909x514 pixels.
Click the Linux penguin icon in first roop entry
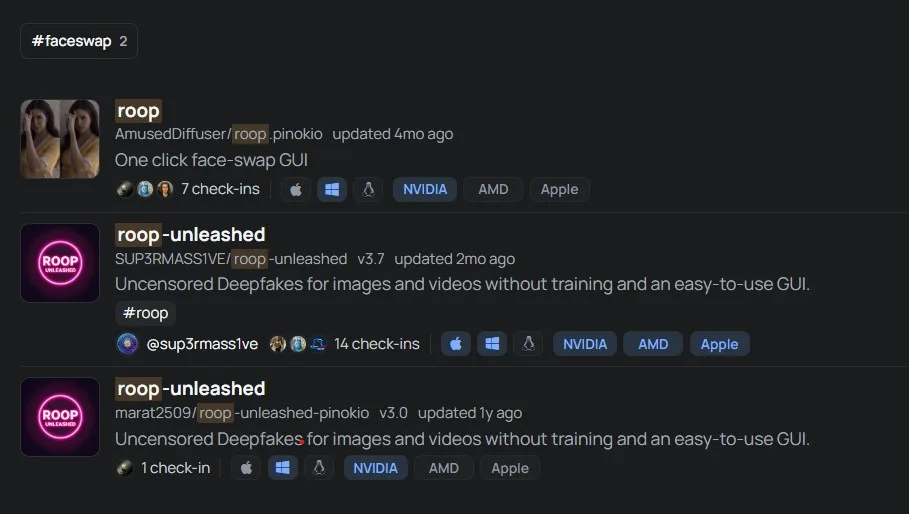click(x=368, y=189)
